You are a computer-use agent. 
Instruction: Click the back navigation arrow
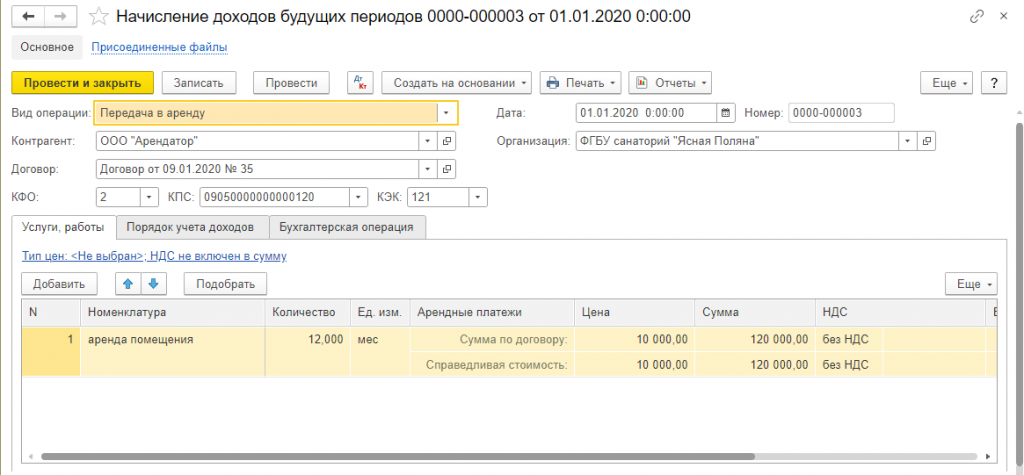point(28,17)
